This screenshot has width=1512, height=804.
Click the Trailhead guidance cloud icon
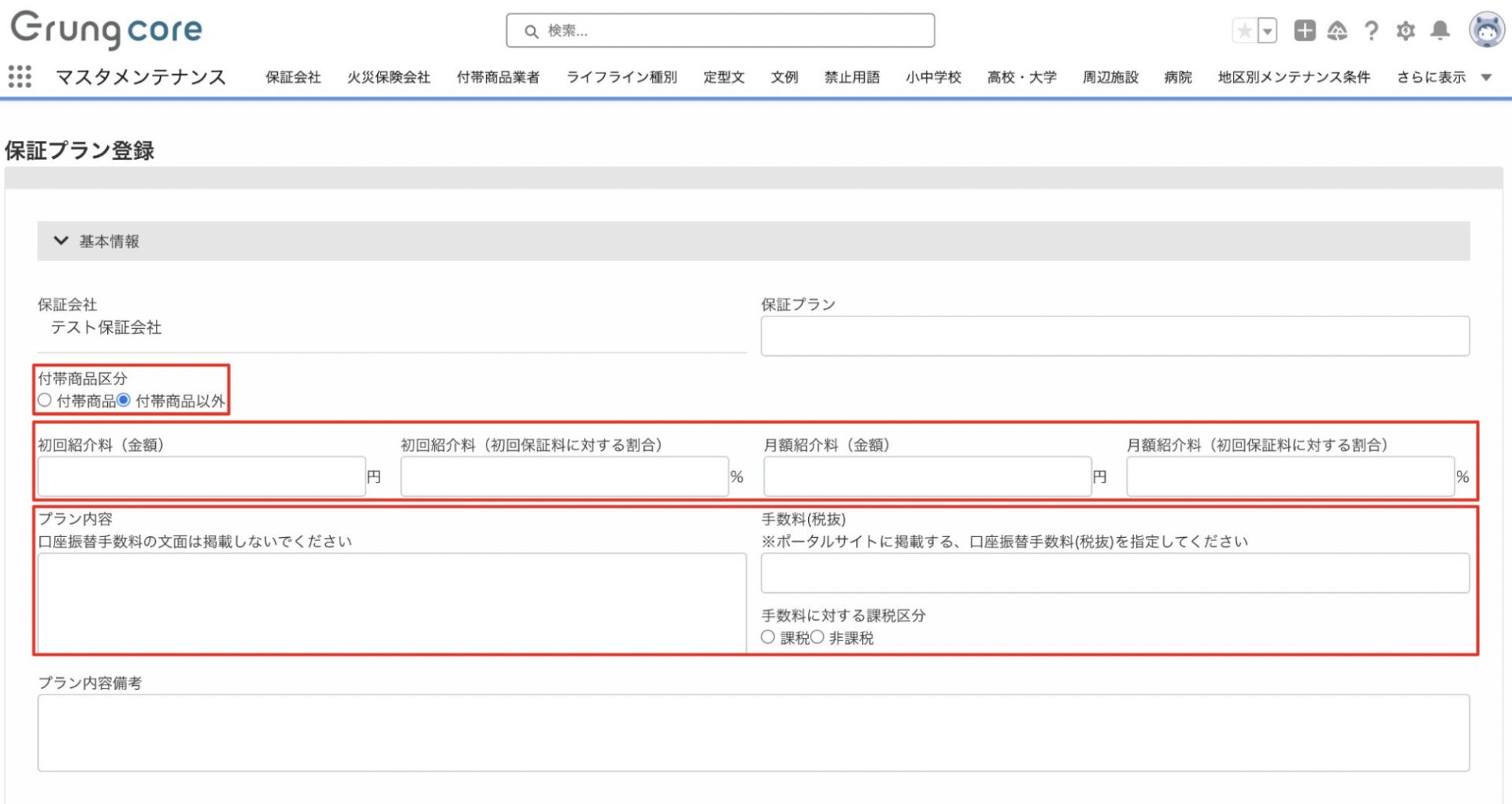point(1337,31)
